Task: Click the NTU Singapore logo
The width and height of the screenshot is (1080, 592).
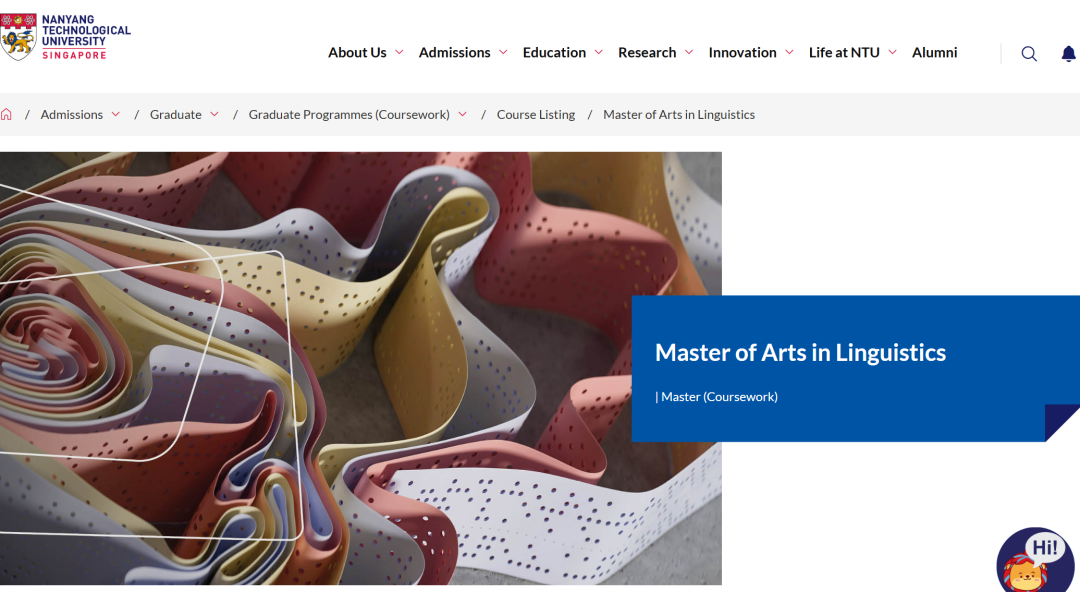Action: point(66,37)
